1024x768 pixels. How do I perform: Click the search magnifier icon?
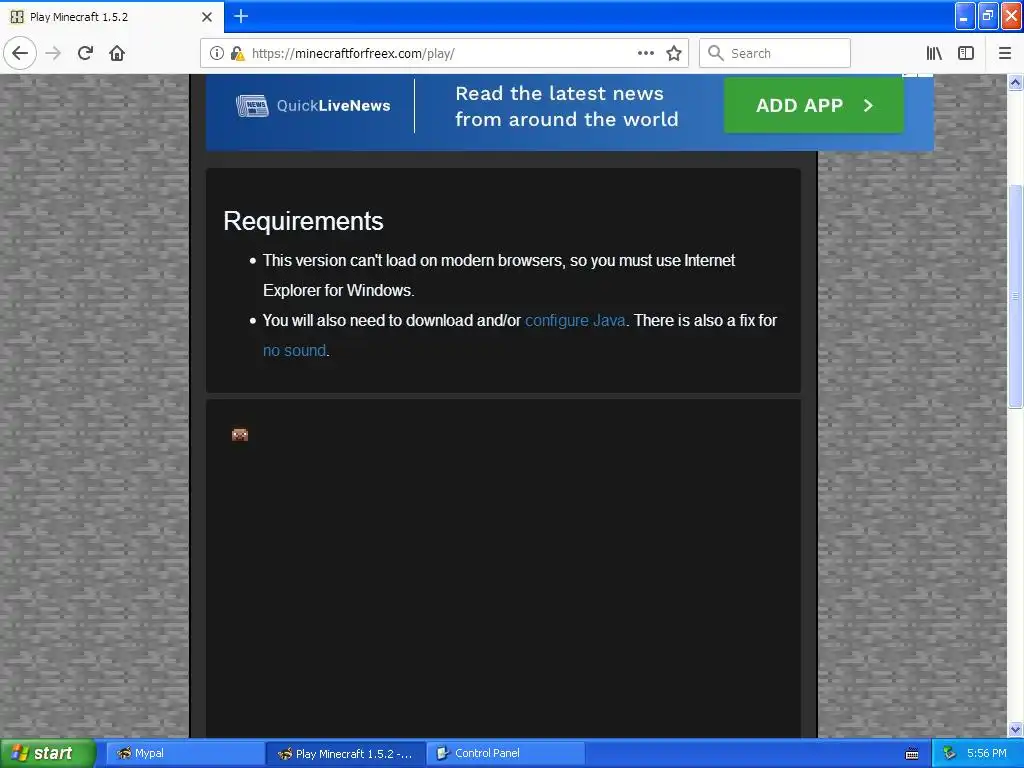[x=716, y=53]
